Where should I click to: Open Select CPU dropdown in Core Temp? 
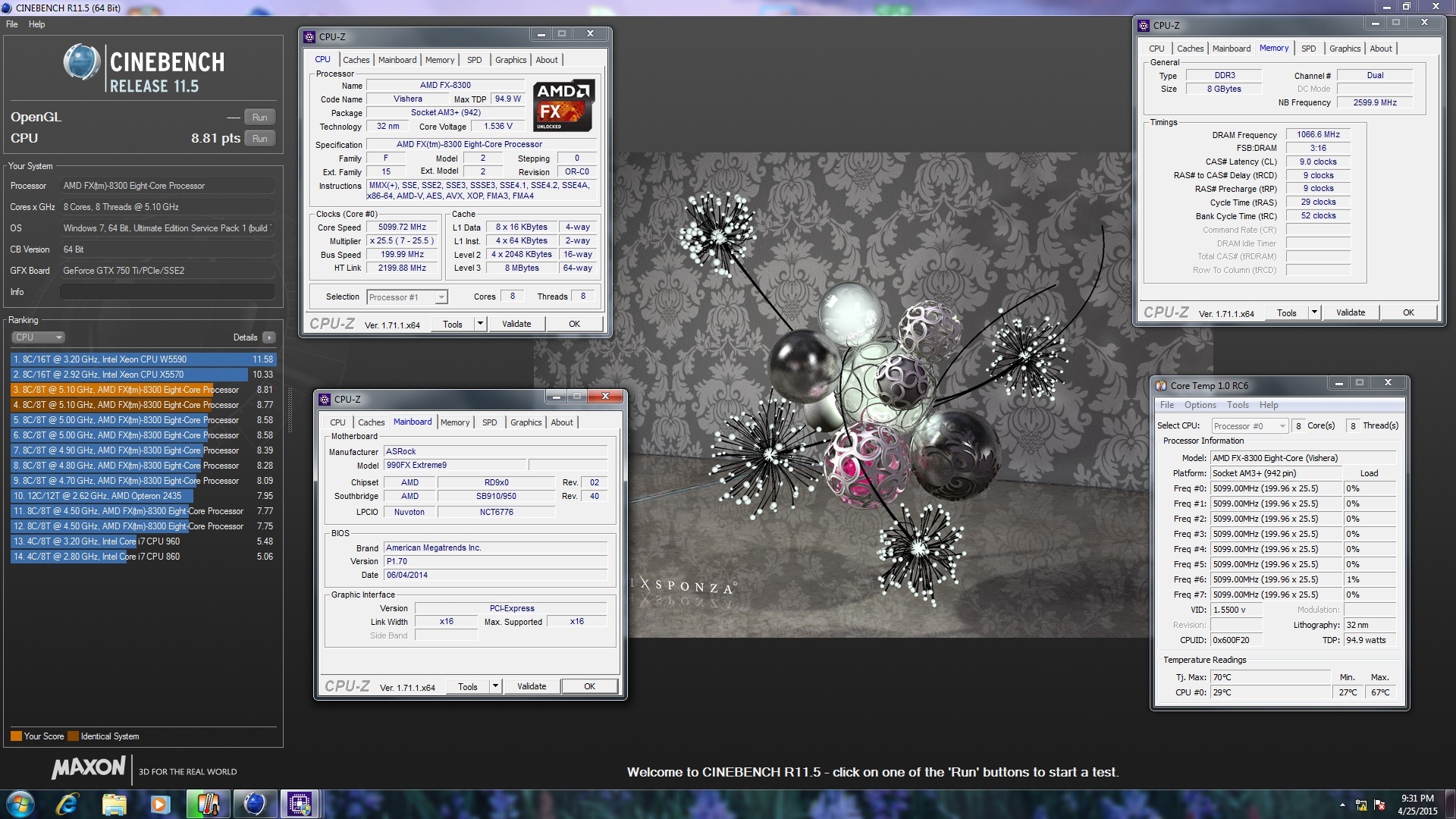(x=1250, y=426)
